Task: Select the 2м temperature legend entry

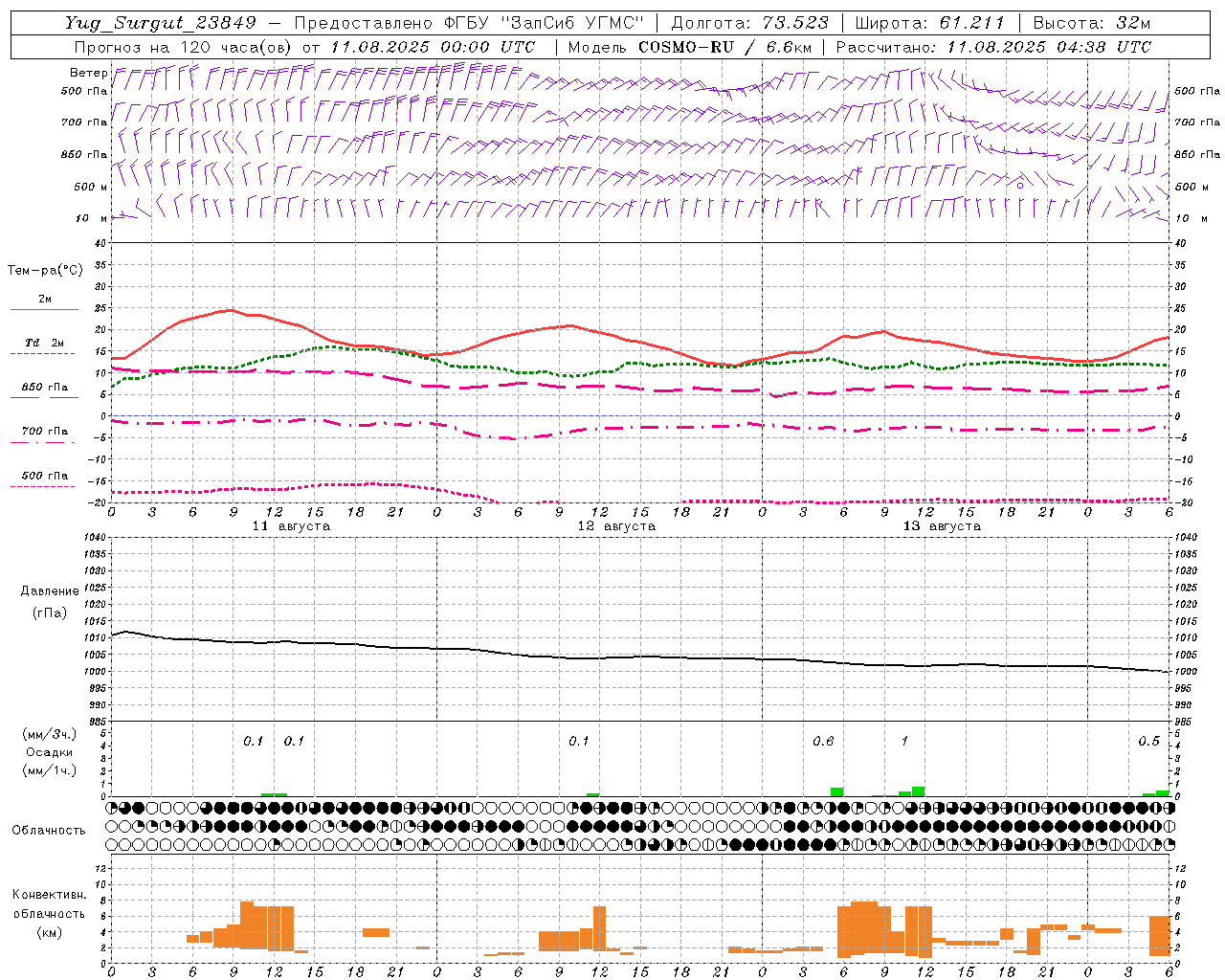Action: (x=45, y=300)
